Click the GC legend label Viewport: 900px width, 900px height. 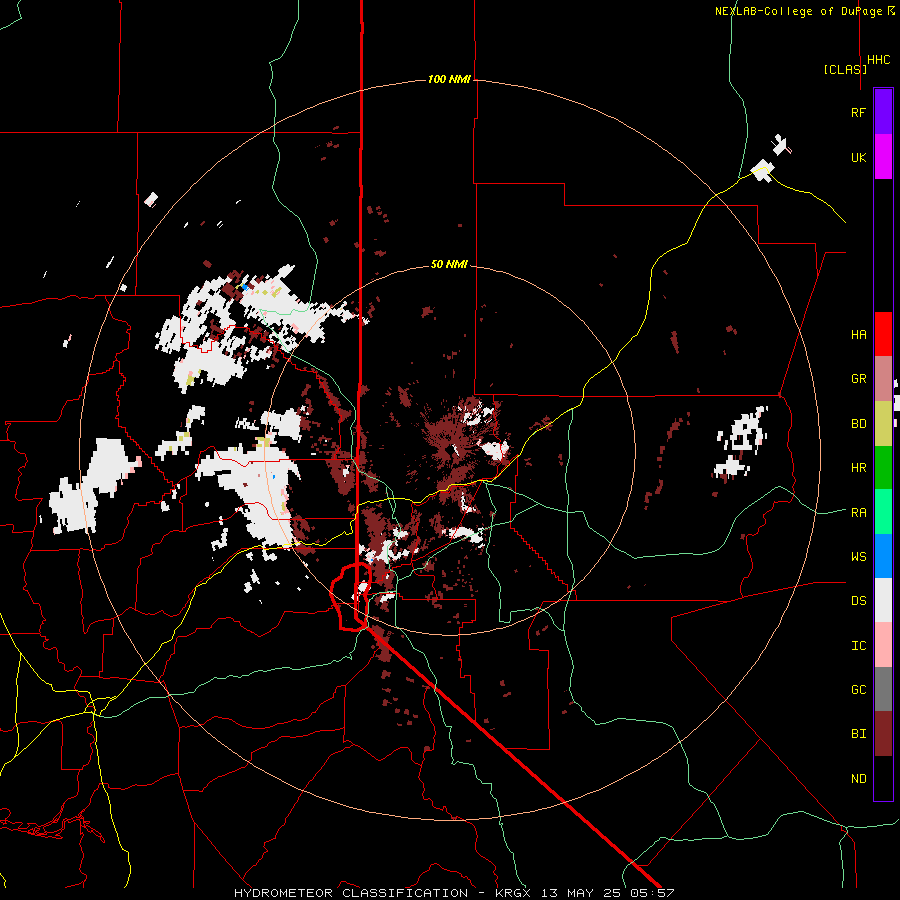[858, 689]
